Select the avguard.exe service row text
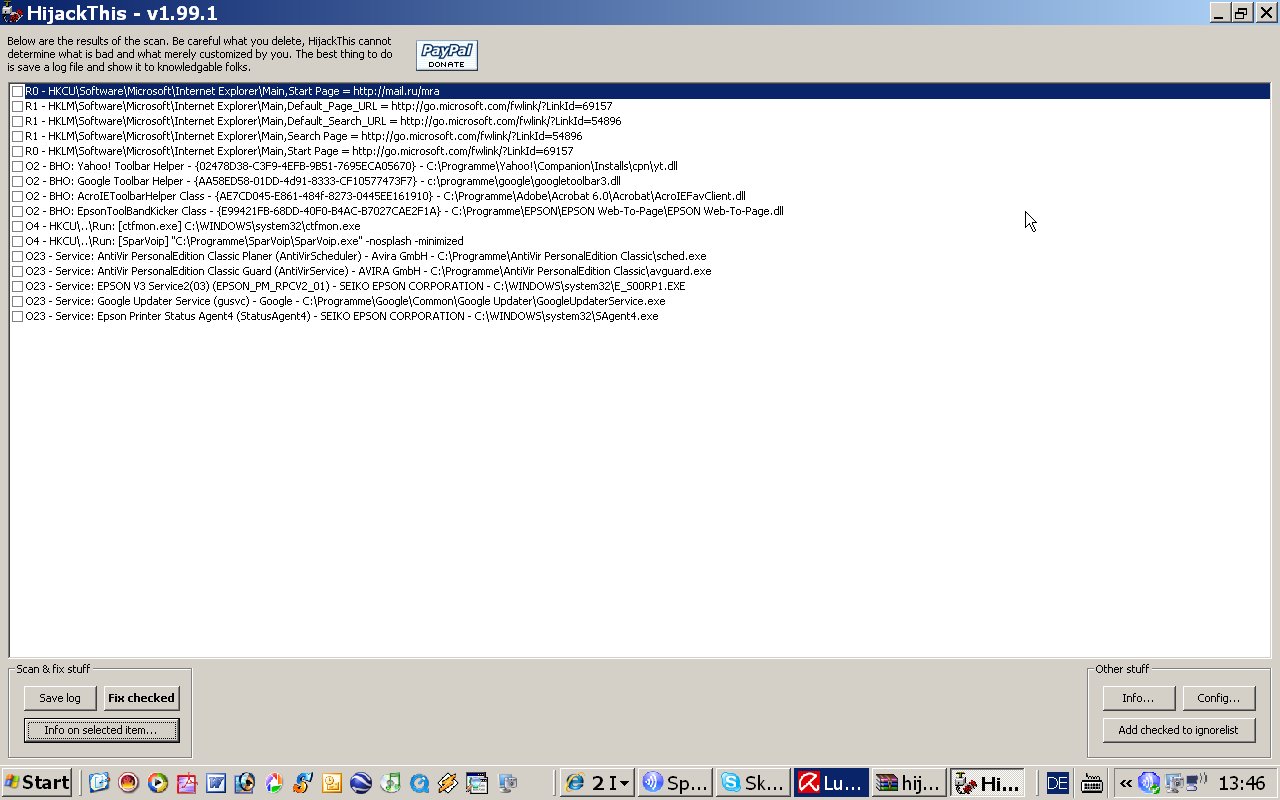This screenshot has height=800, width=1280. click(x=368, y=271)
